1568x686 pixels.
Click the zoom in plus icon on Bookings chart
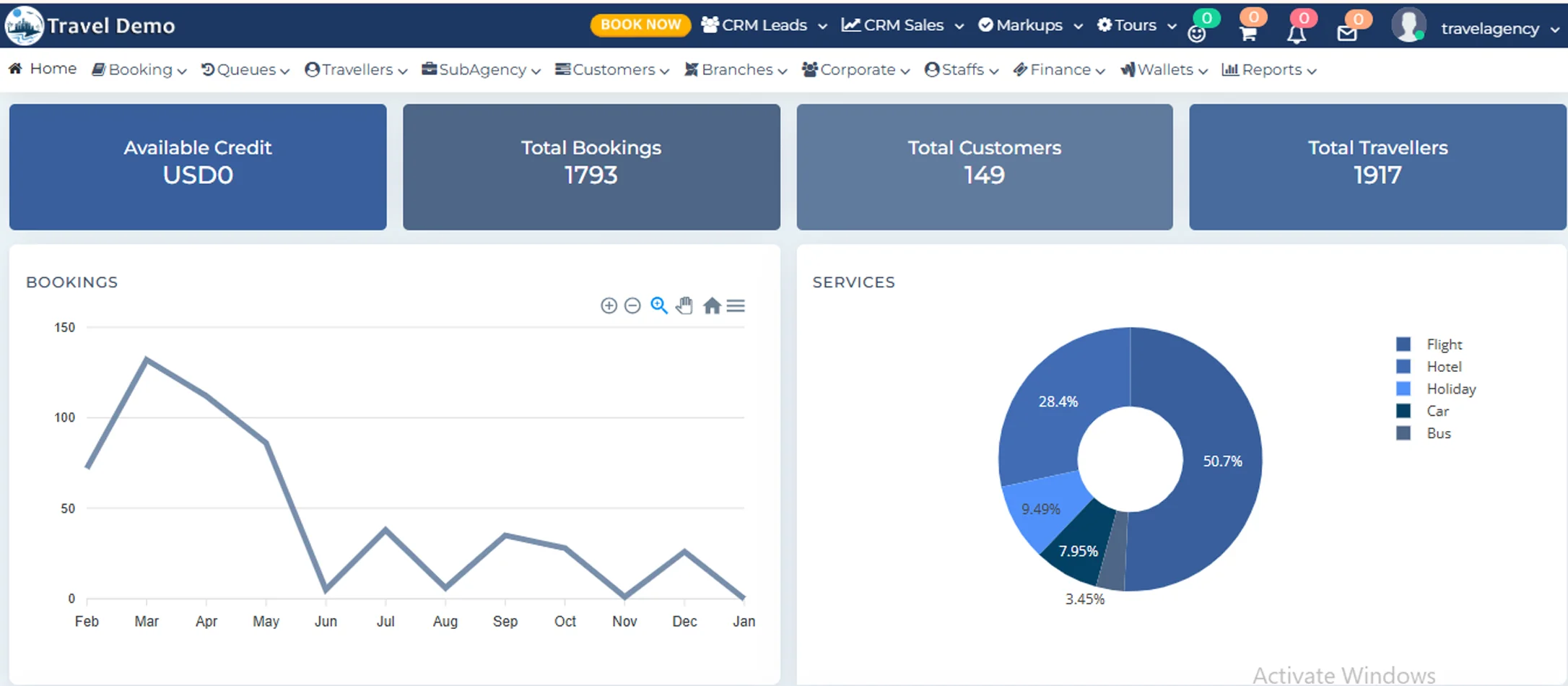(609, 306)
